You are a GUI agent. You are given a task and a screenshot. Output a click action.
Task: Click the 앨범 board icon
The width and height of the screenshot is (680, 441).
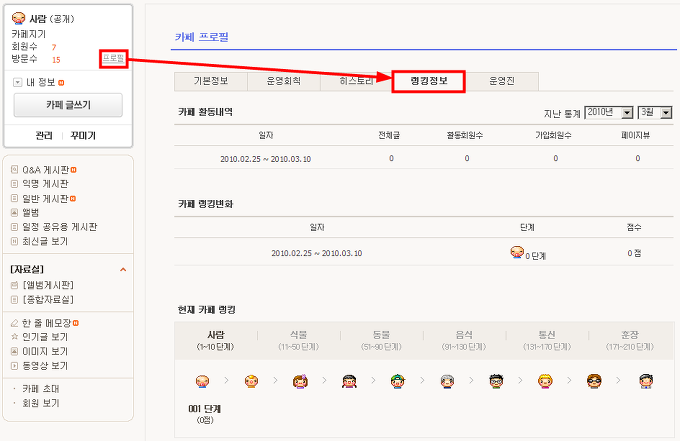14,212
